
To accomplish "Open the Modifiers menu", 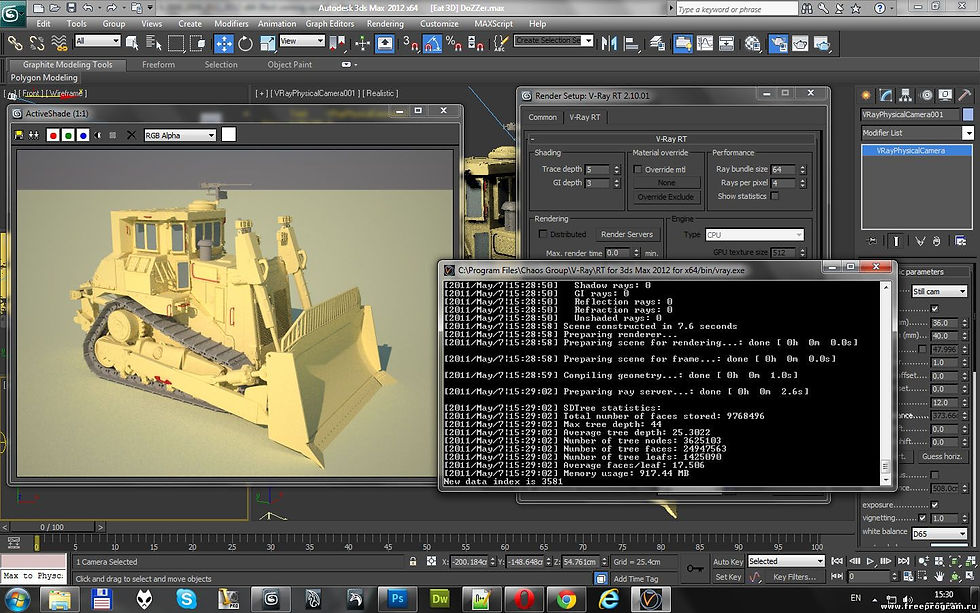I will point(231,24).
